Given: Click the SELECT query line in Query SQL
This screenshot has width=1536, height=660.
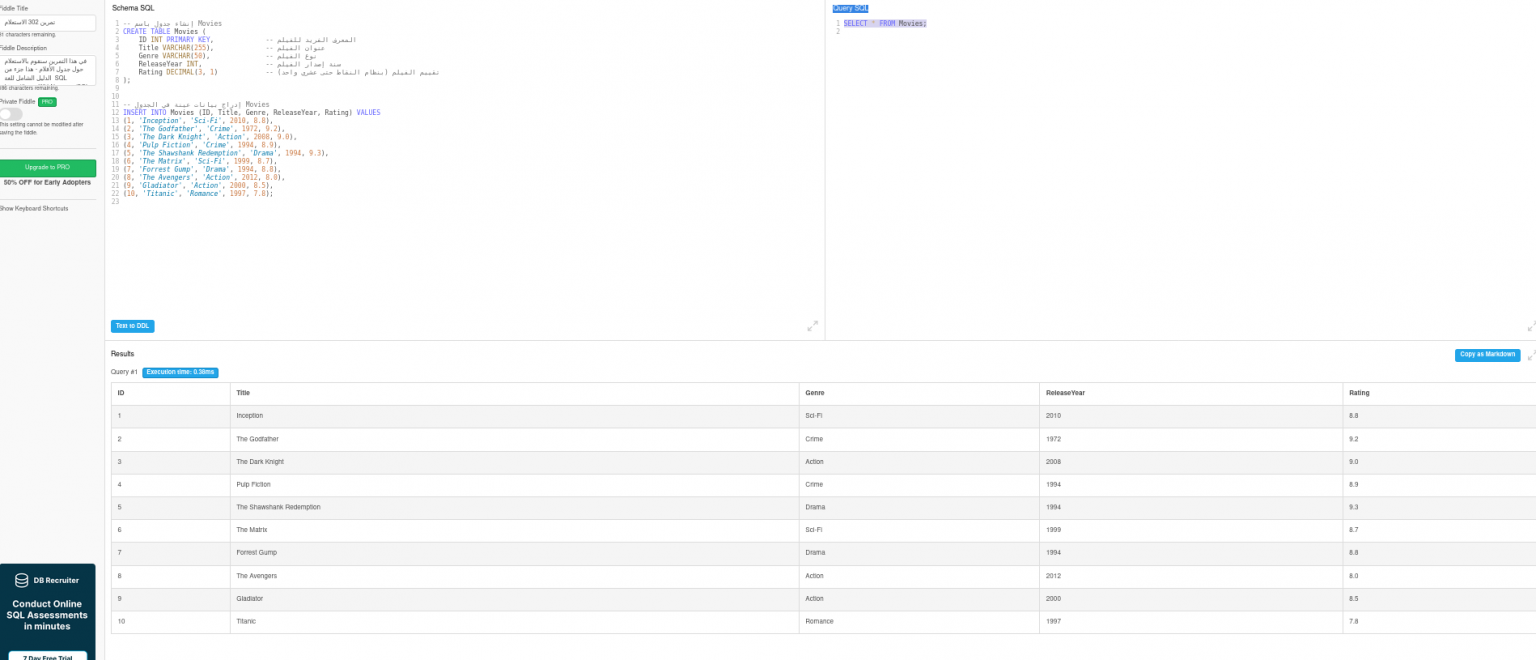Looking at the screenshot, I should (885, 23).
